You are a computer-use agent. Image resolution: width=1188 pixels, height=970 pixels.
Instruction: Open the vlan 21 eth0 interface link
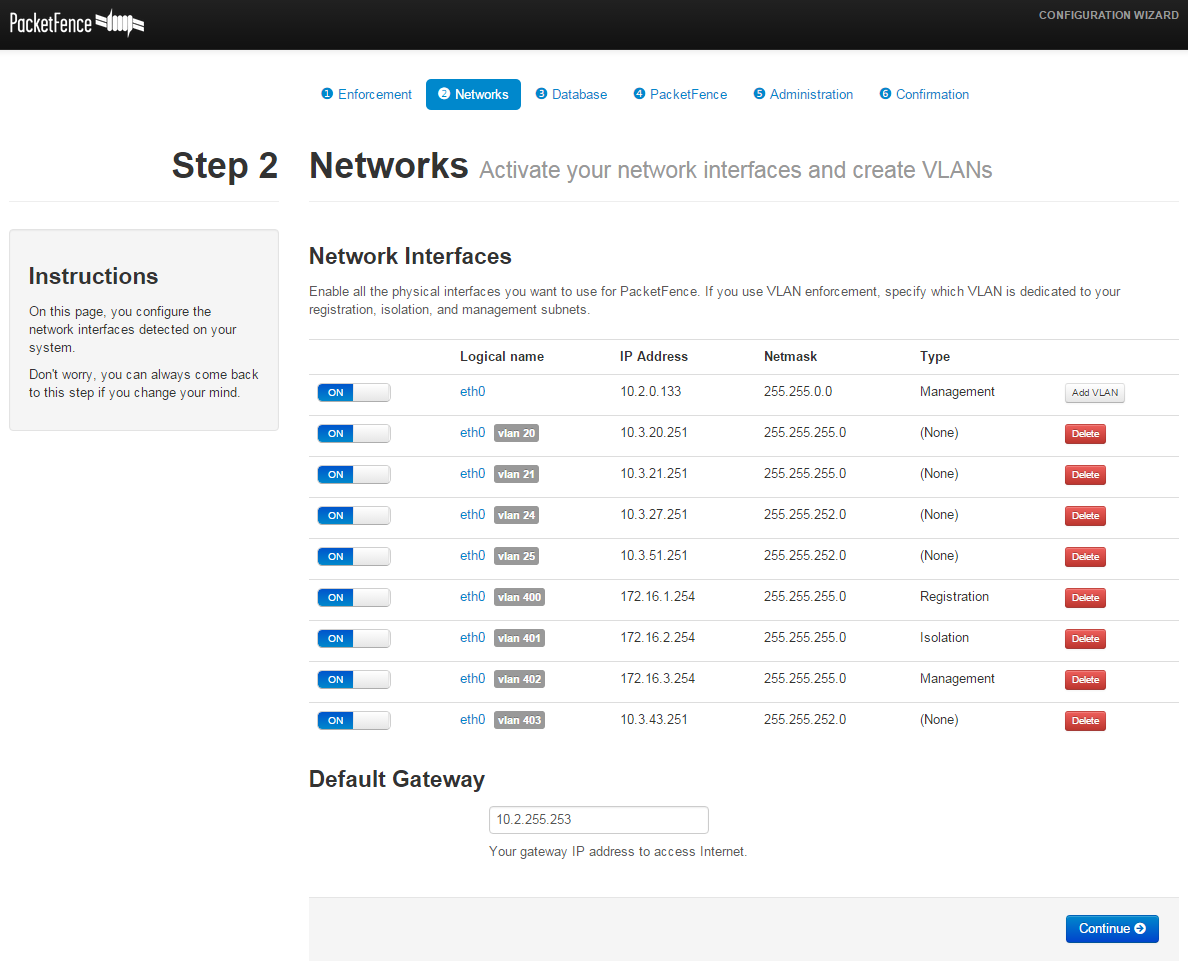pyautogui.click(x=472, y=473)
